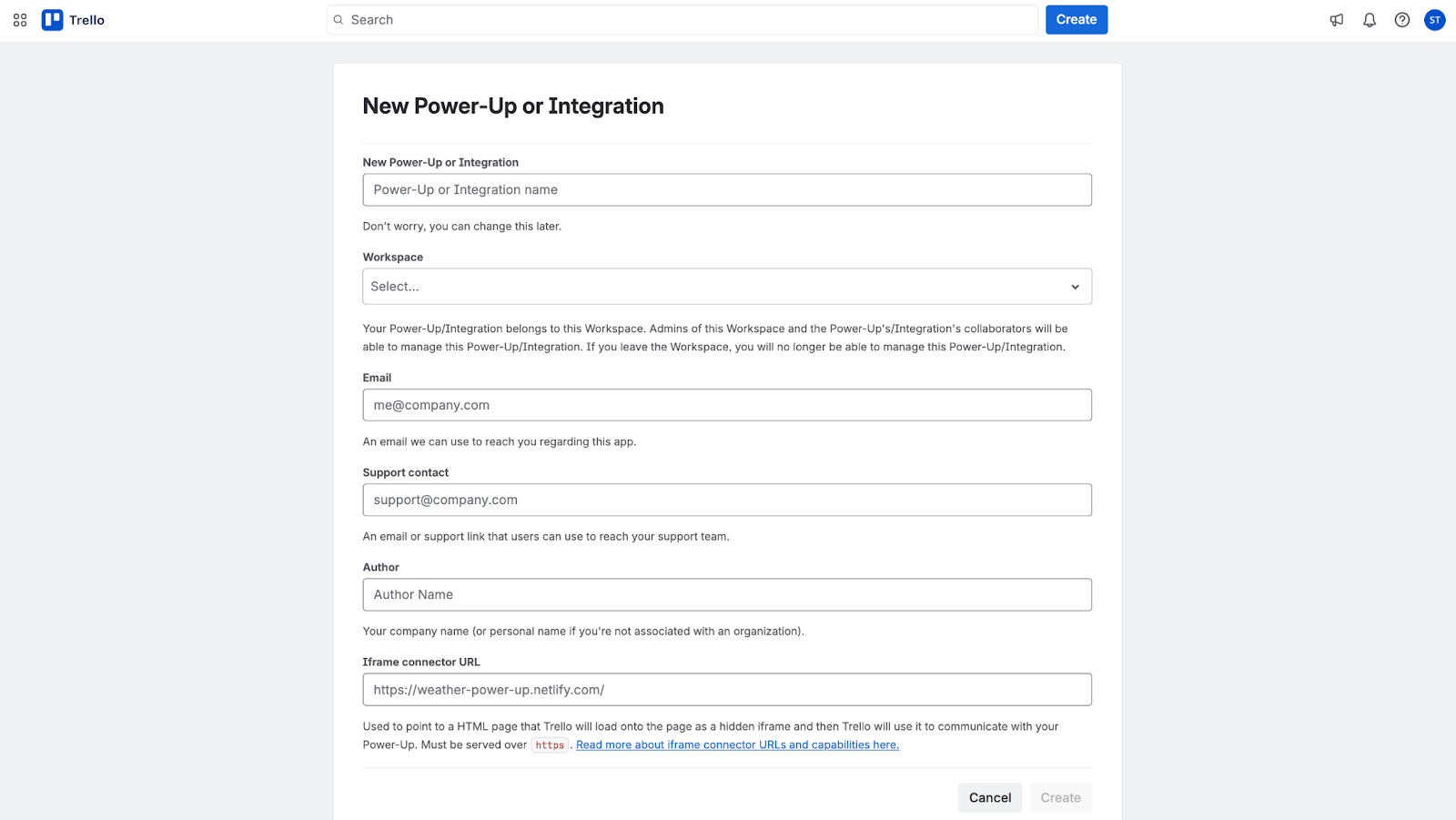Click the Trello logo icon
1456x820 pixels.
[53, 20]
